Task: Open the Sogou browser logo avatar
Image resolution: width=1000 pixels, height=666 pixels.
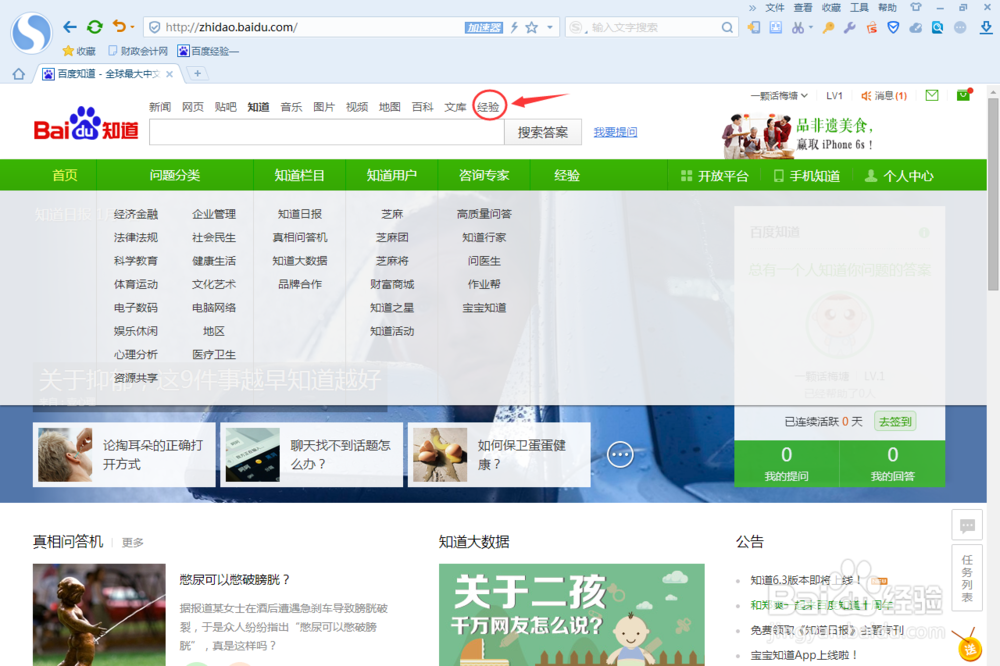Action: point(31,33)
